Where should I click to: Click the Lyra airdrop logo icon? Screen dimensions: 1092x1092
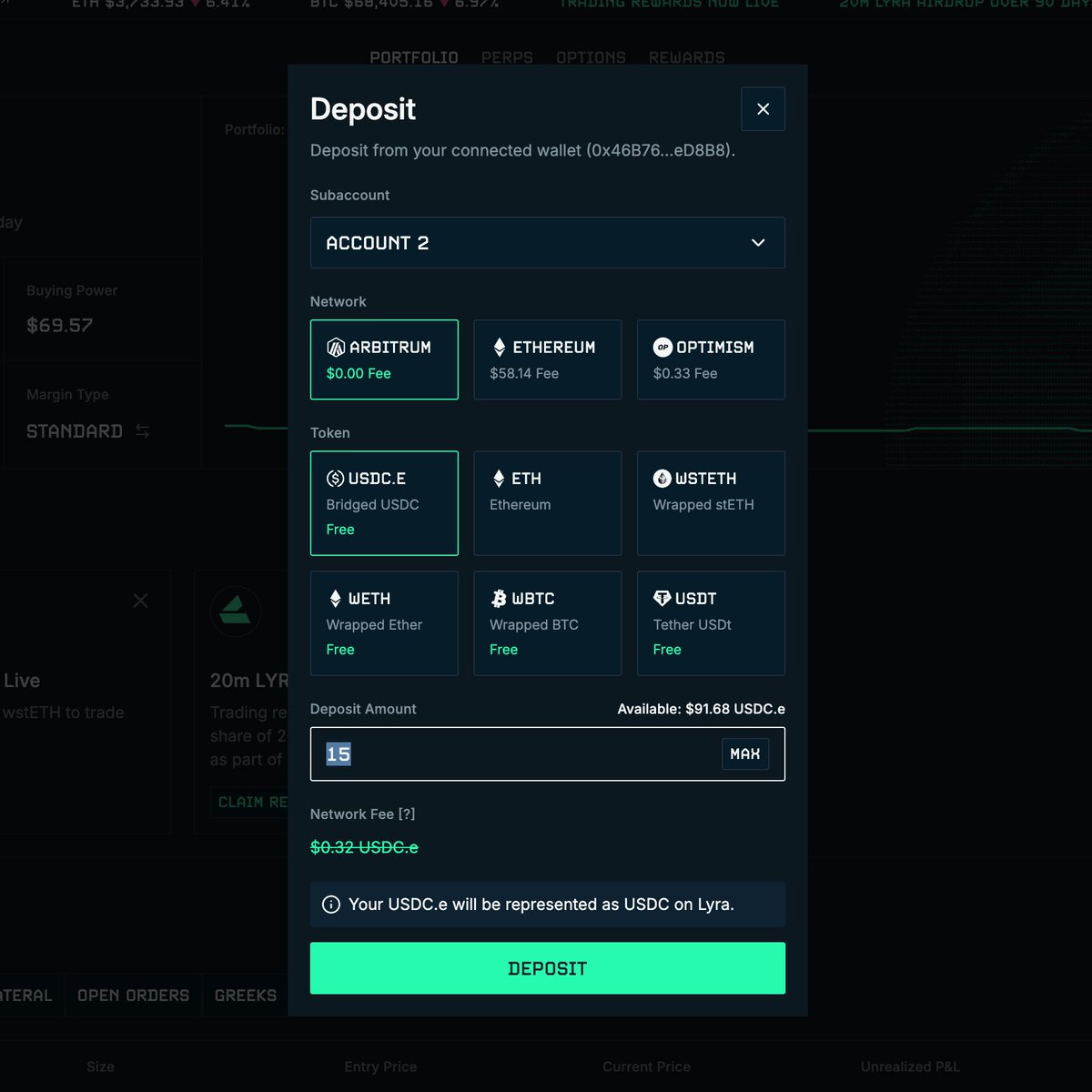click(236, 612)
